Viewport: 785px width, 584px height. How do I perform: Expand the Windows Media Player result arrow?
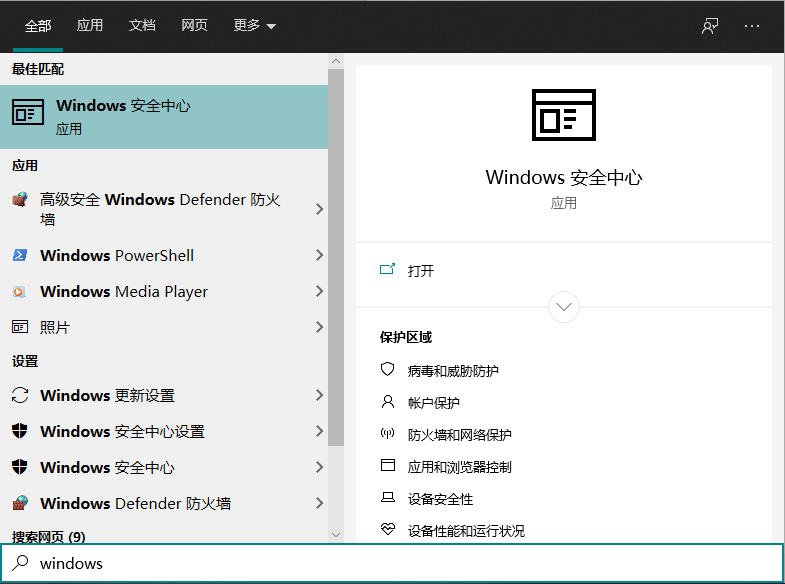[319, 291]
